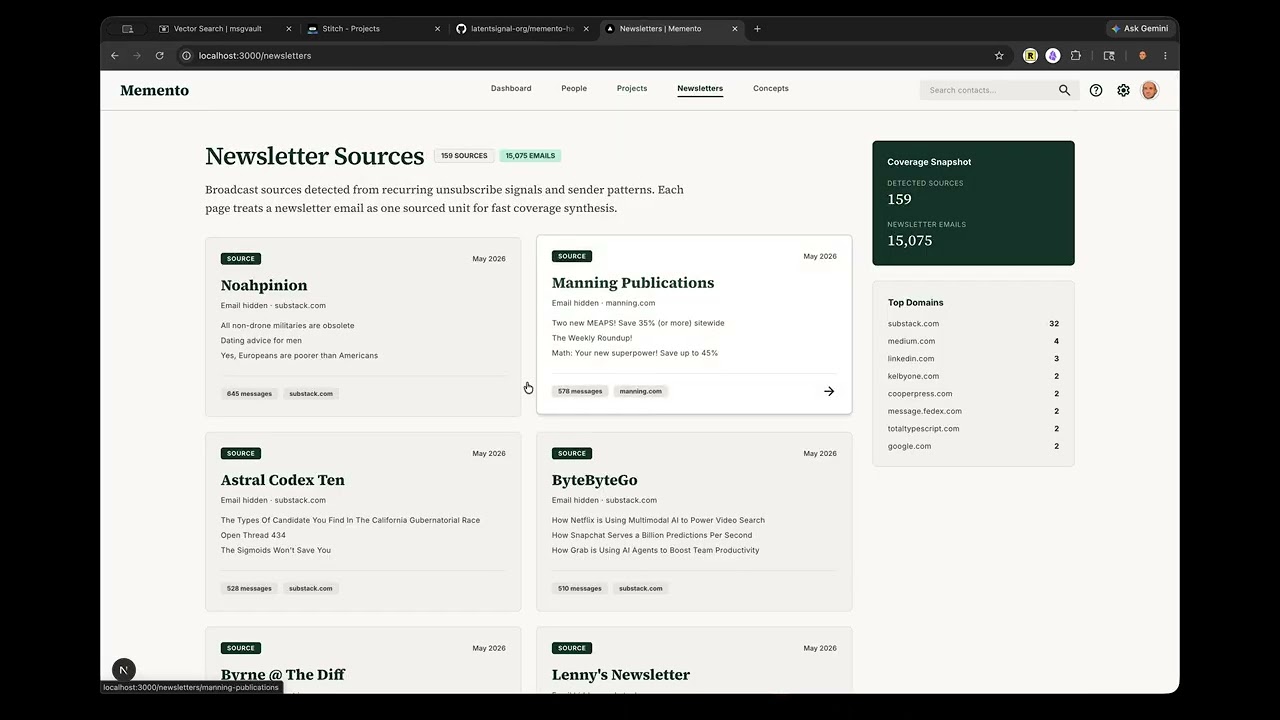Open the browser extensions puzzle icon

tap(1076, 56)
